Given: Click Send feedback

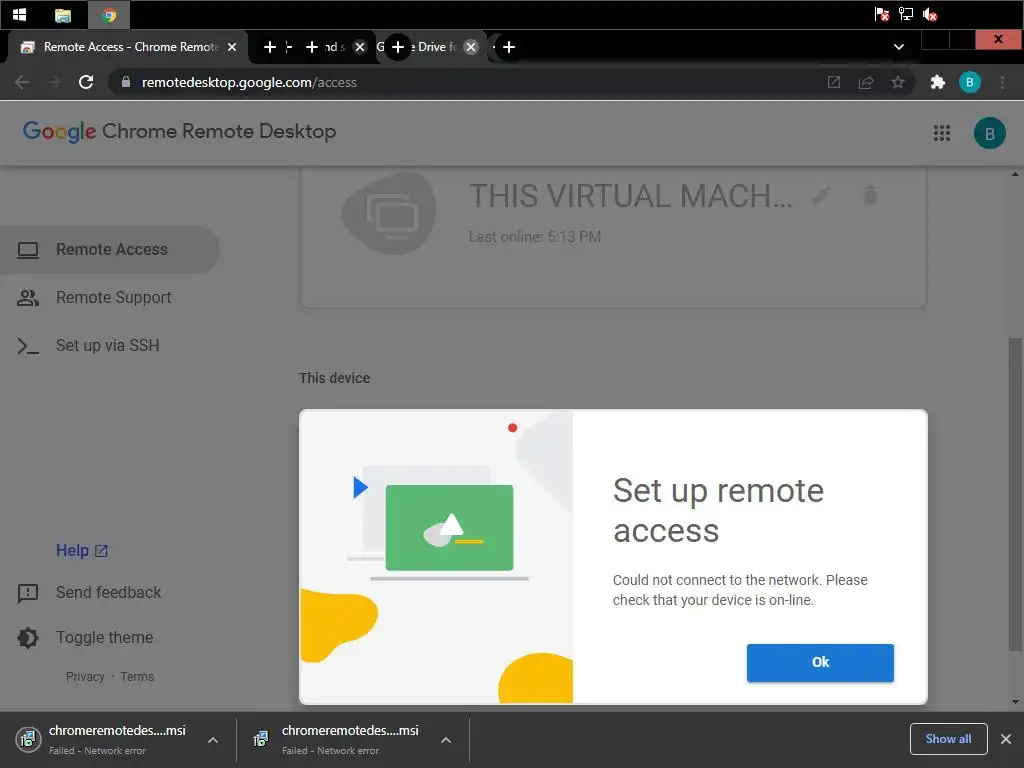Looking at the screenshot, I should (108, 592).
